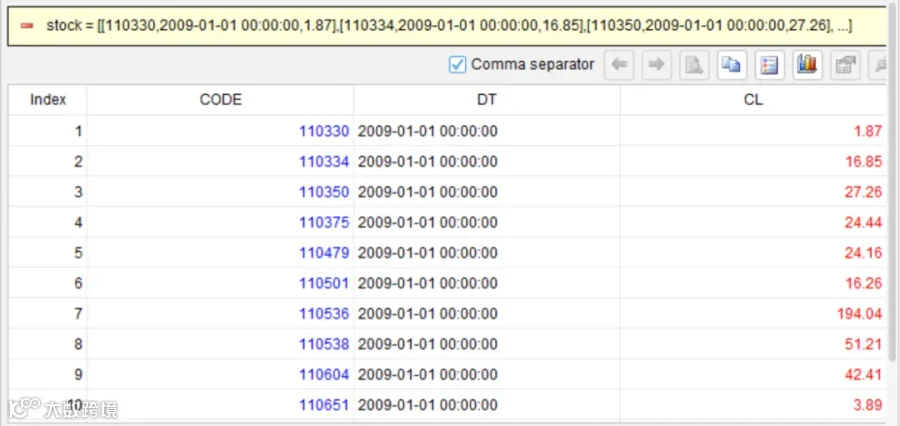
Task: Select CL value 24.44
Action: click(863, 223)
